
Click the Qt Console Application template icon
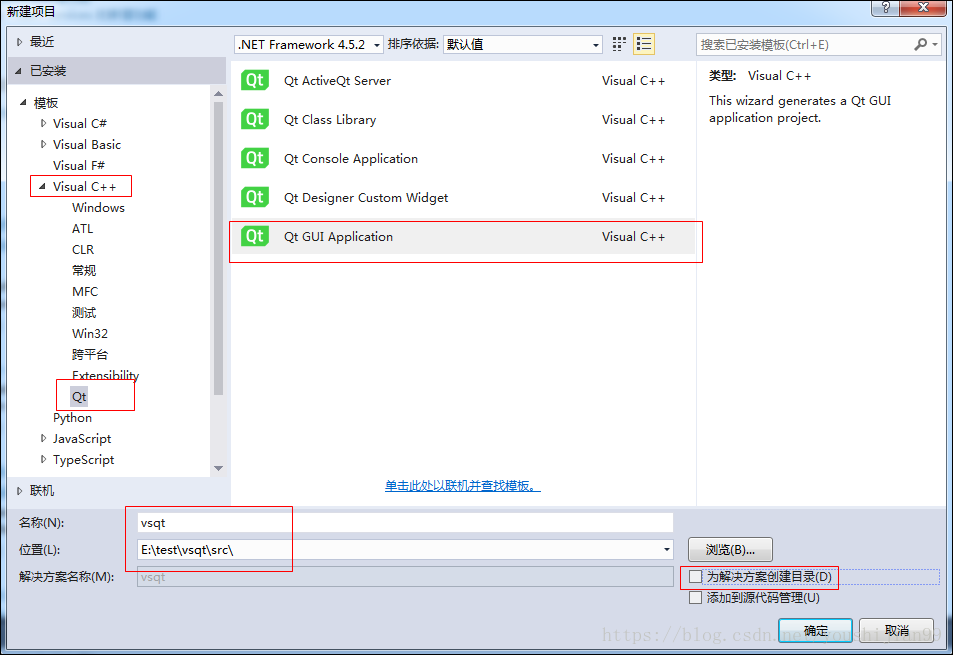255,158
